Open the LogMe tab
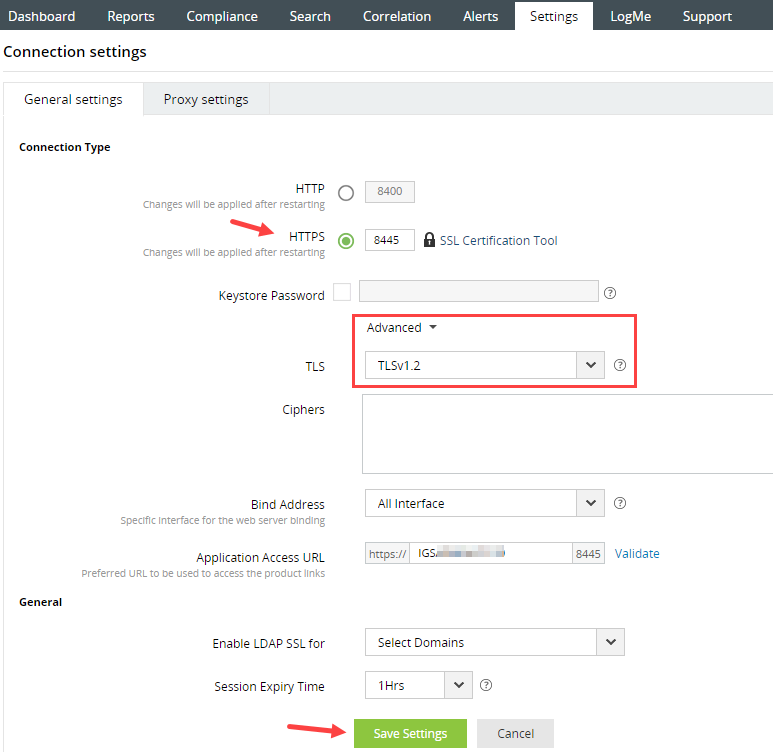The width and height of the screenshot is (773, 752). (631, 16)
